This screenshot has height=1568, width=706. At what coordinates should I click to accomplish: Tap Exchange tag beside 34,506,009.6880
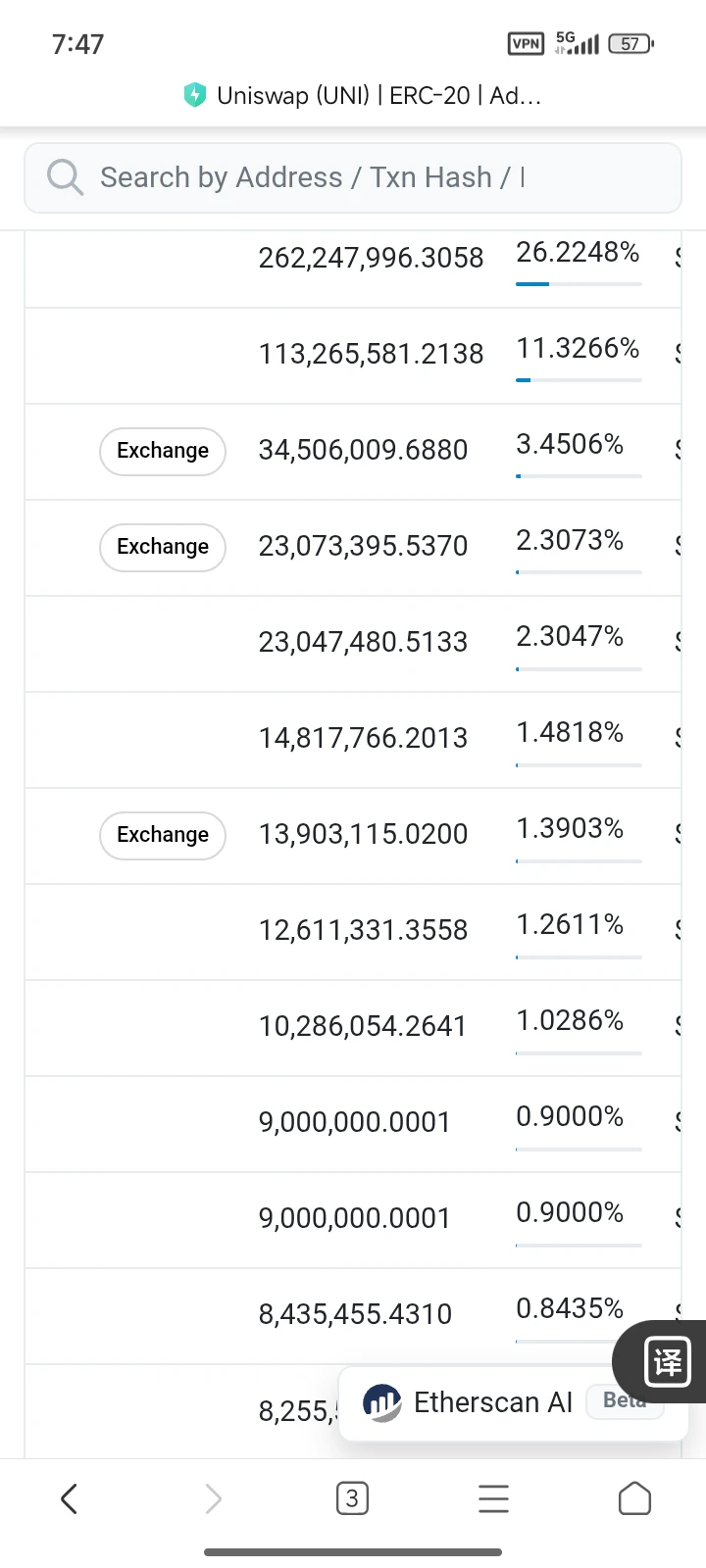click(163, 451)
